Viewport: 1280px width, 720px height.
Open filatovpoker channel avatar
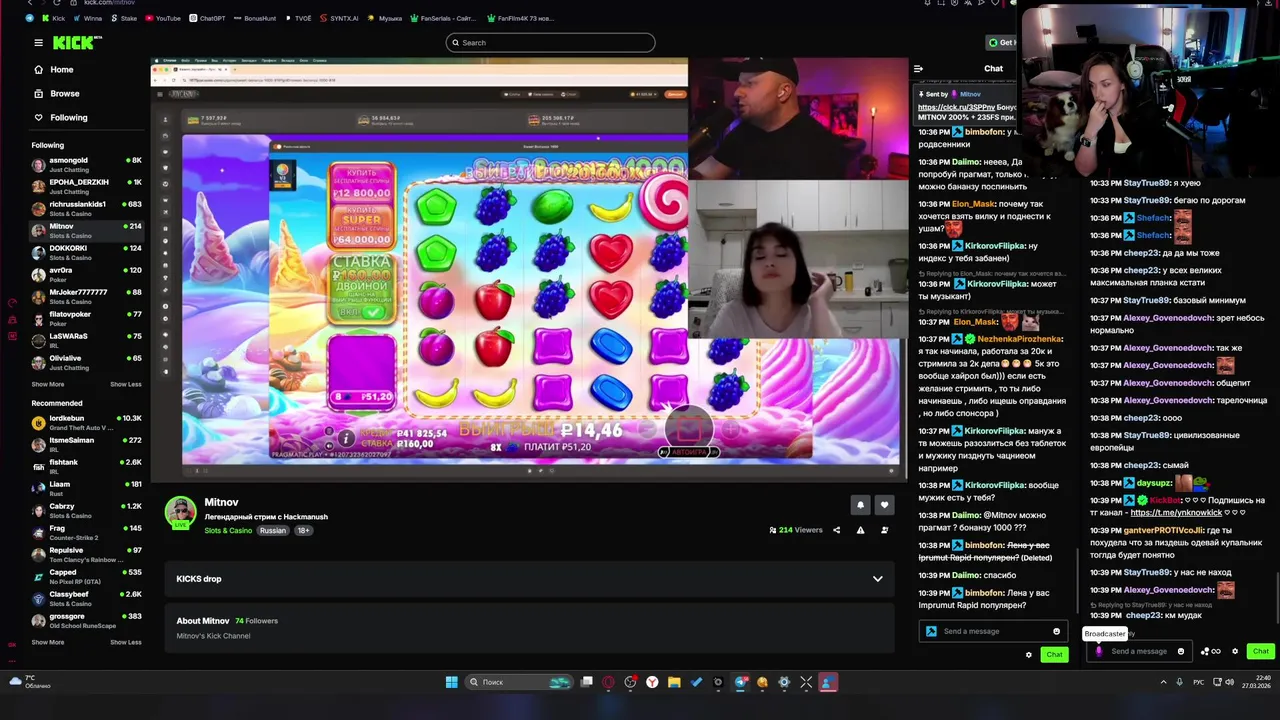(38, 318)
